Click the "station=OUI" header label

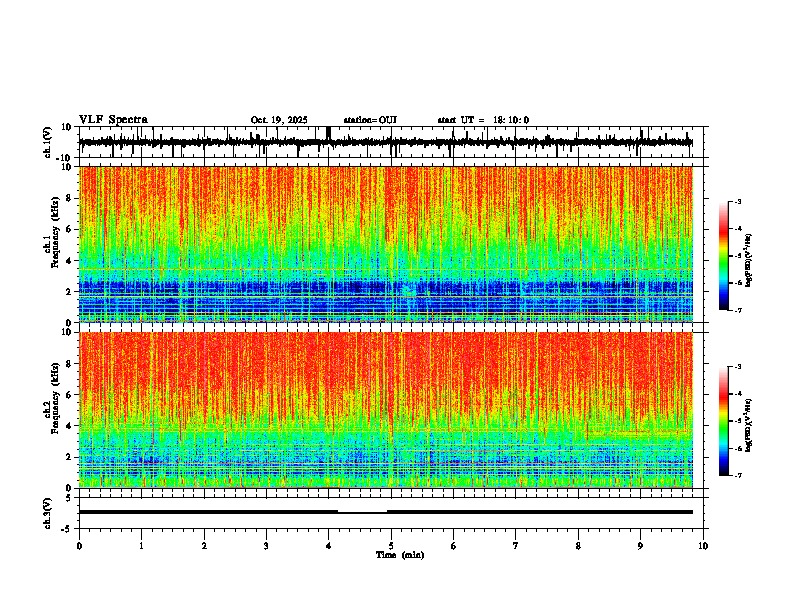(x=370, y=120)
